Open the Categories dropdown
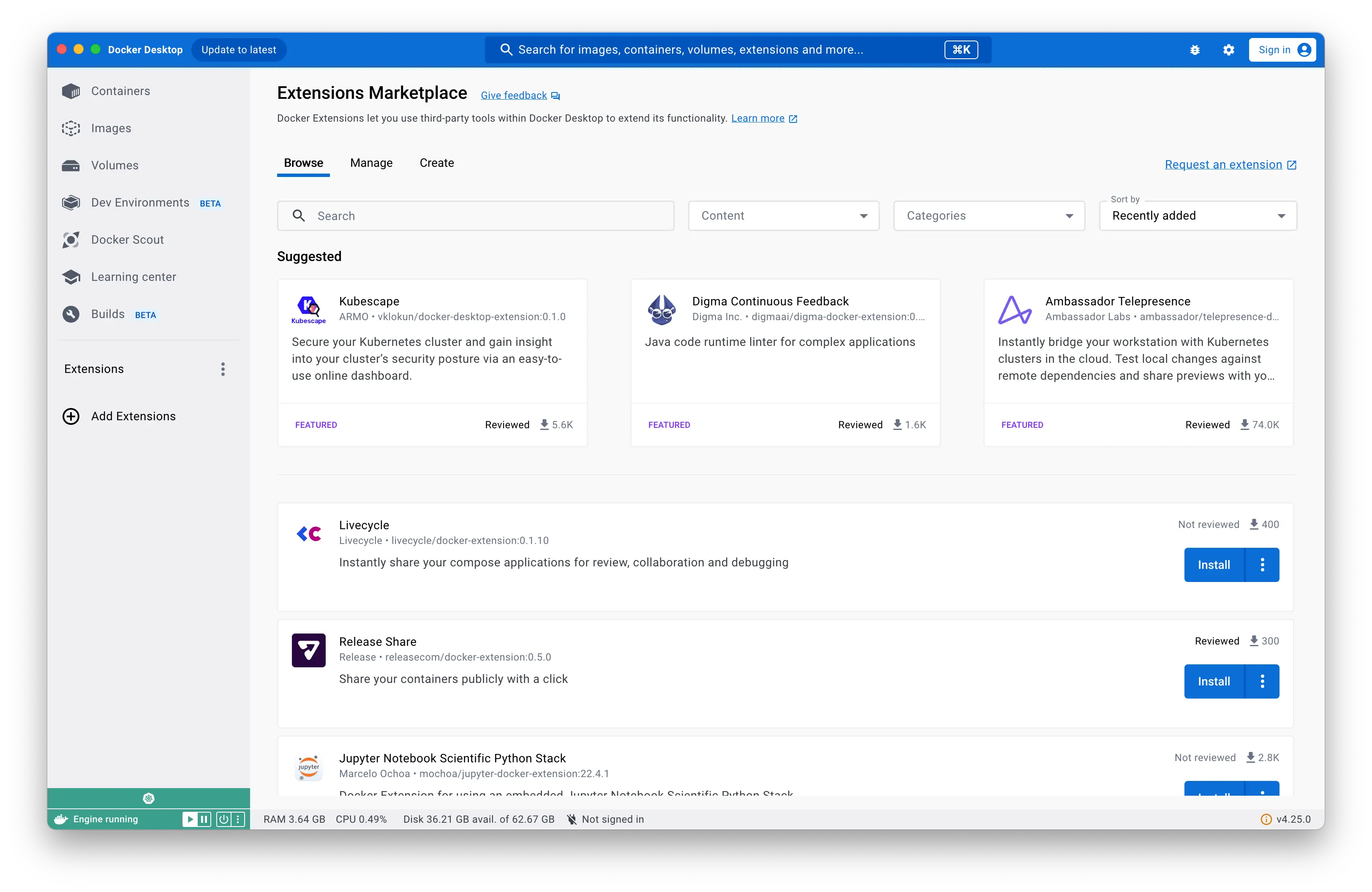 pos(988,215)
